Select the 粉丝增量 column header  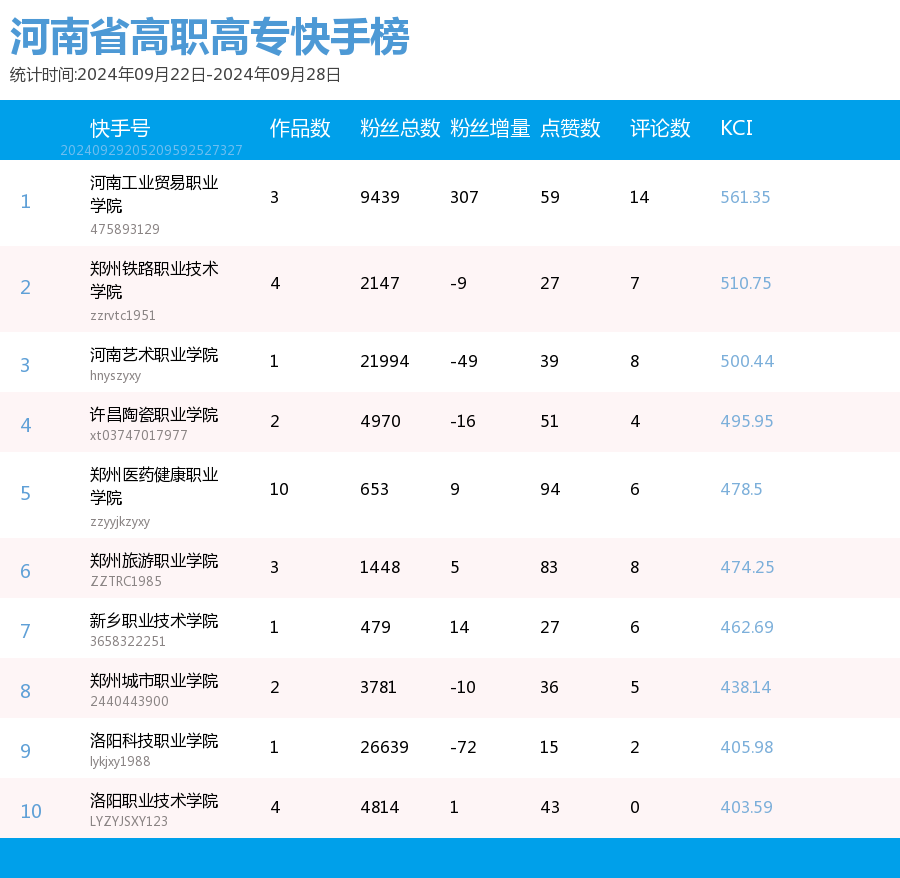pos(490,128)
